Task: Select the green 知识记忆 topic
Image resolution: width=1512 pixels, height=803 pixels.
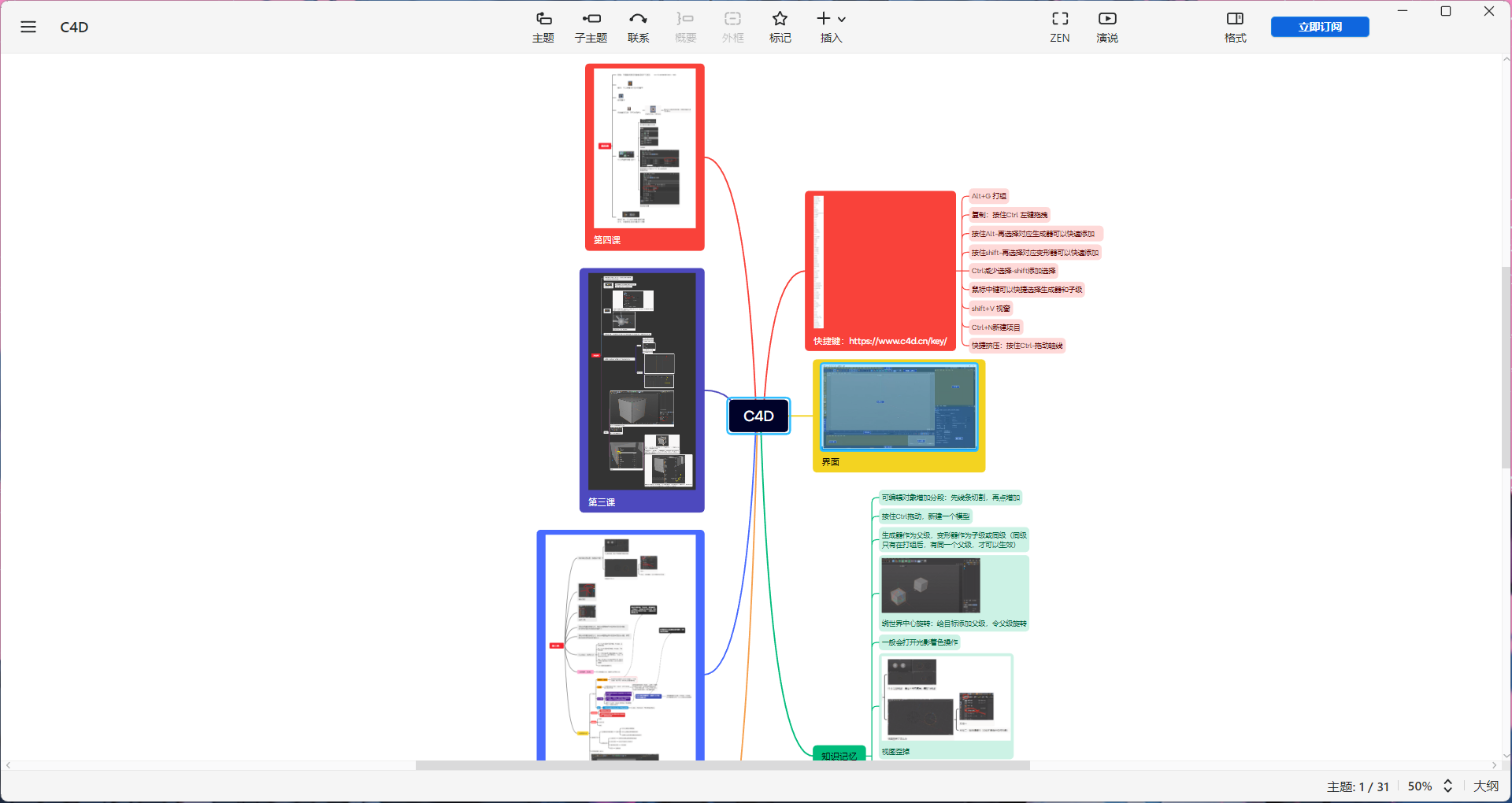Action: coord(839,755)
